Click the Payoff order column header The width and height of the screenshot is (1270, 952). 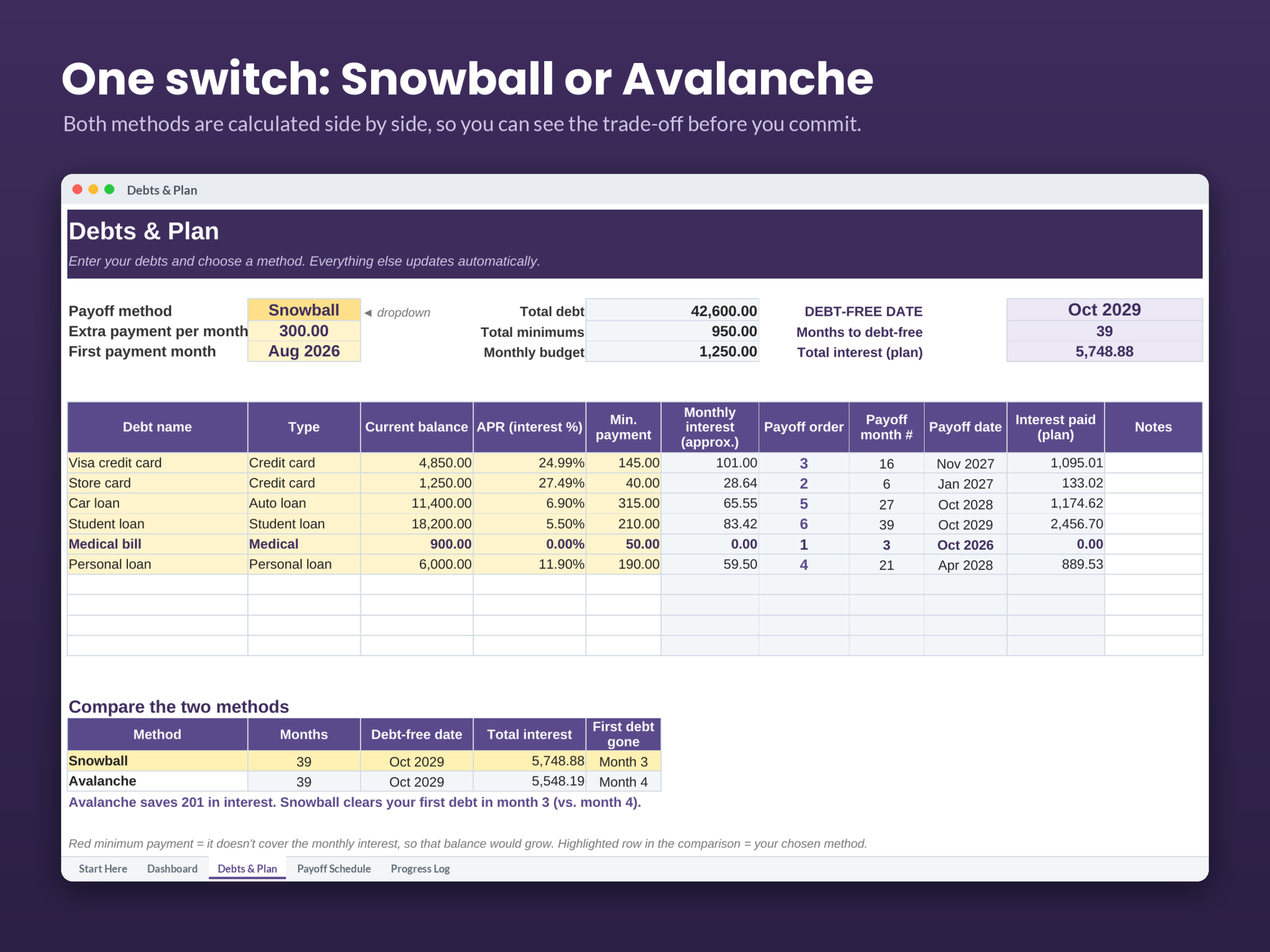click(803, 427)
